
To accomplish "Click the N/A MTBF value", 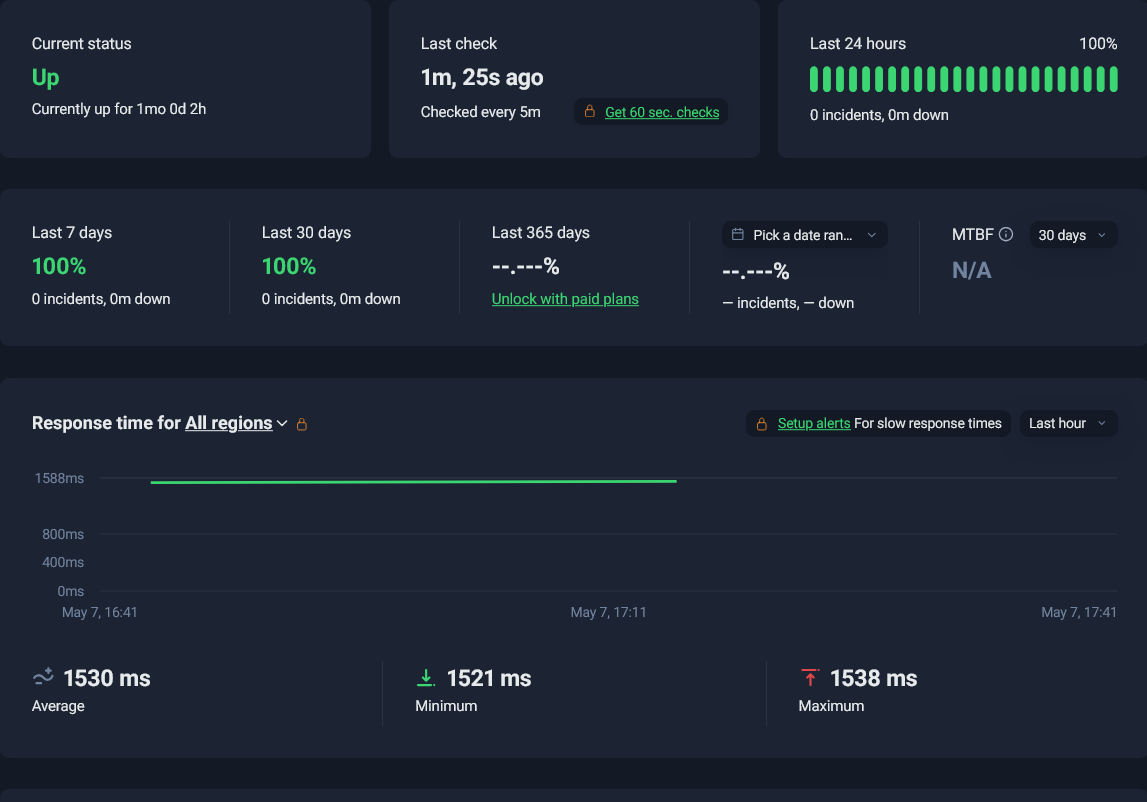I will click(971, 270).
